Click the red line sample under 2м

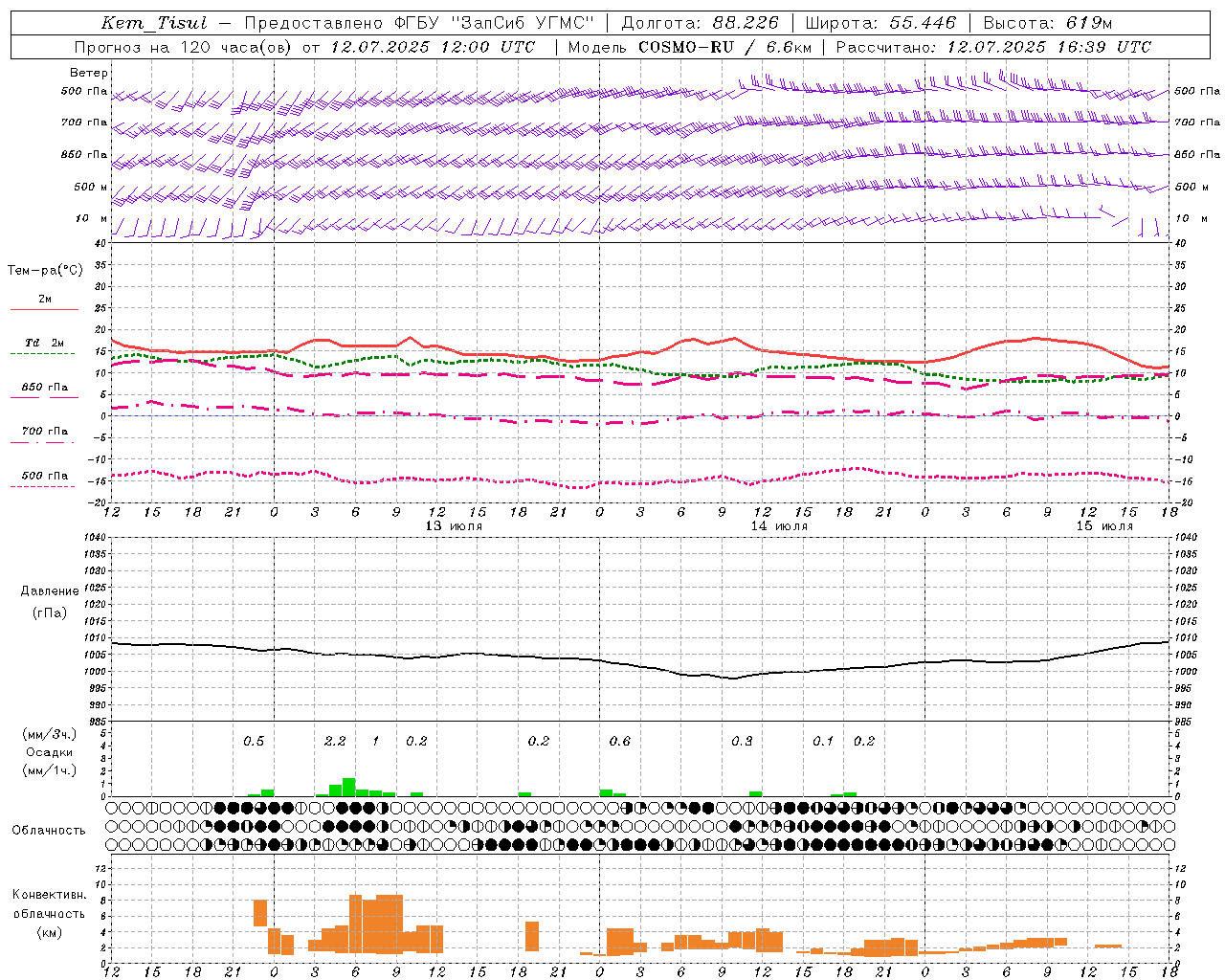[44, 309]
